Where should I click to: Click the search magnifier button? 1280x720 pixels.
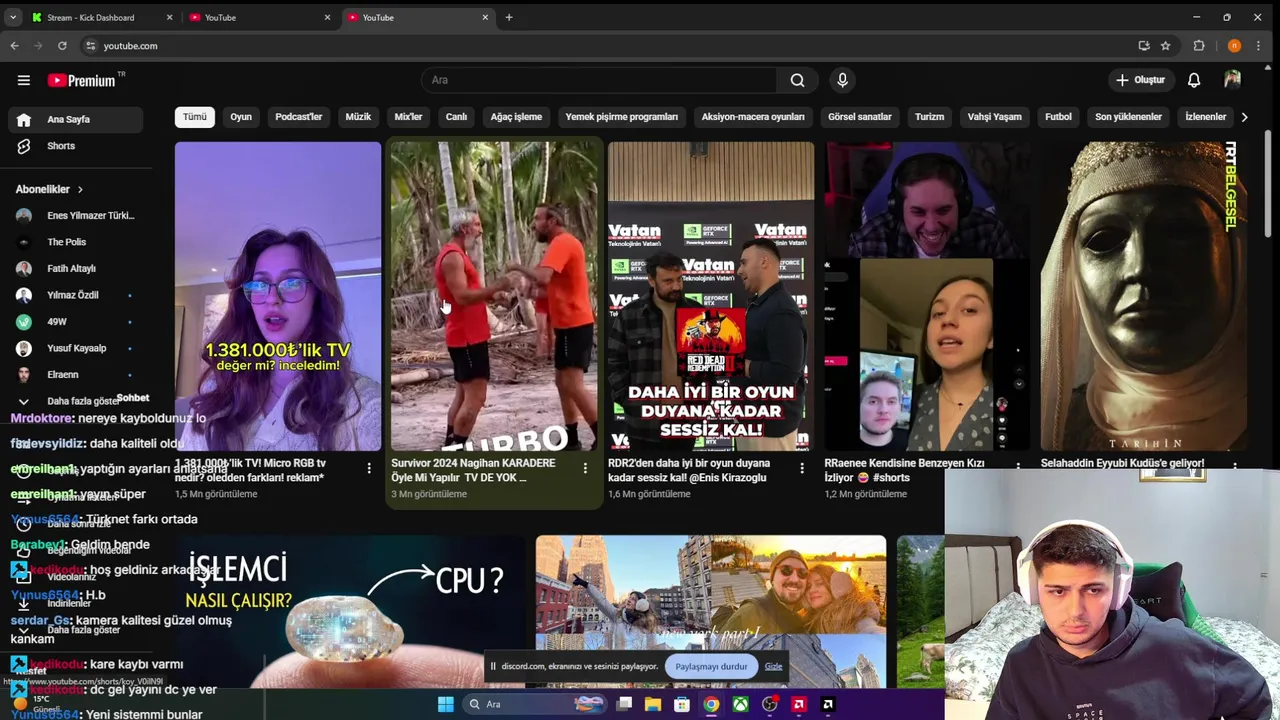pyautogui.click(x=797, y=80)
